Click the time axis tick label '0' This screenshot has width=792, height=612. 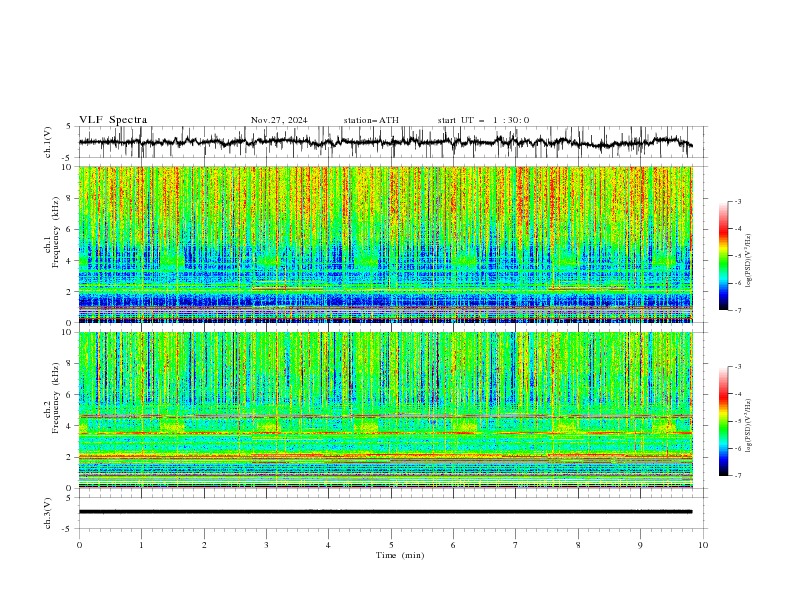coord(79,545)
